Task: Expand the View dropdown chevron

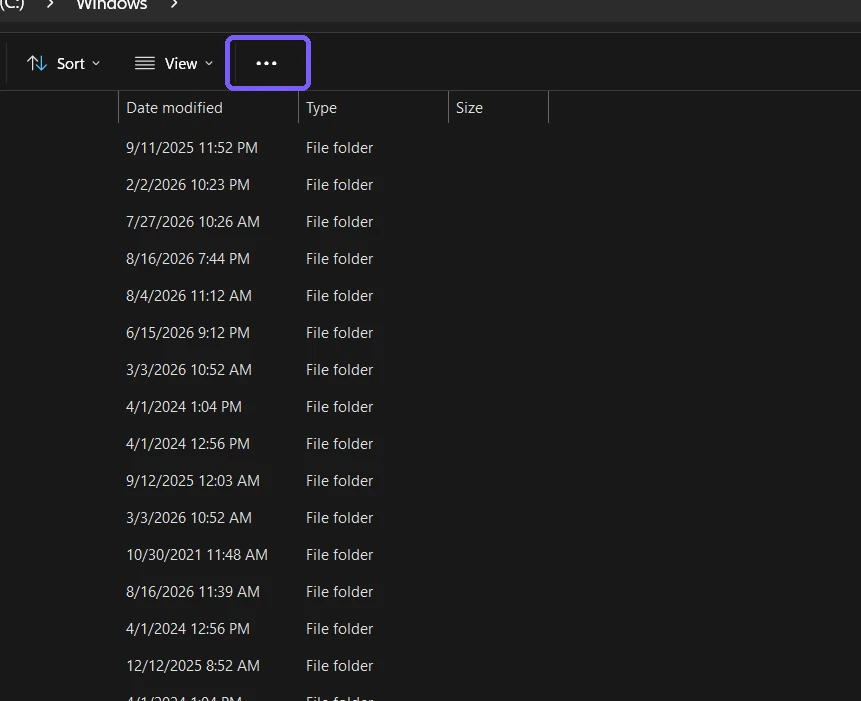Action: (209, 64)
